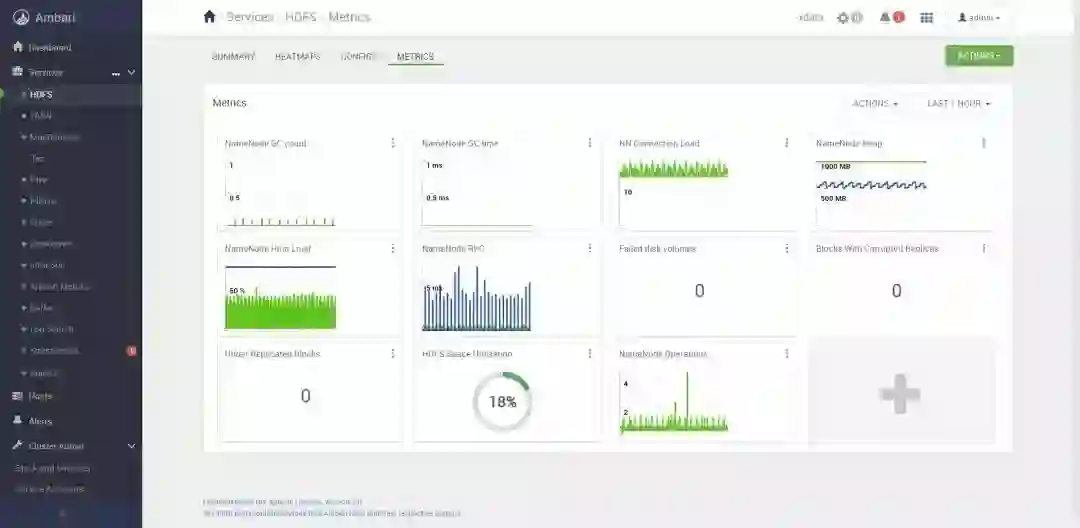
Task: Switch to the CONFIGS tab
Action: pyautogui.click(x=357, y=56)
